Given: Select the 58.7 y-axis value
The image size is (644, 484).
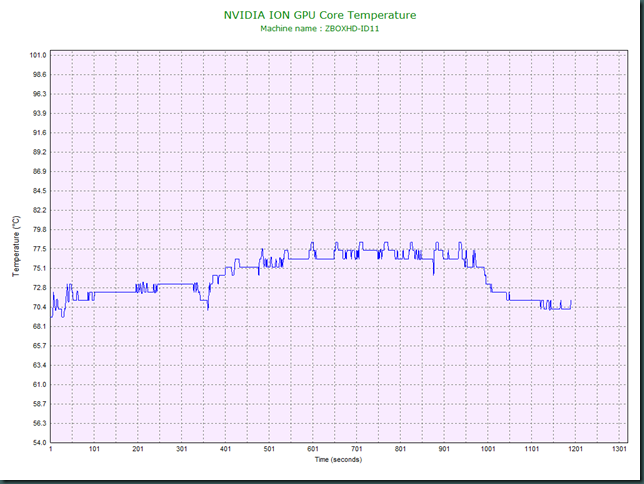Looking at the screenshot, I should (39, 404).
